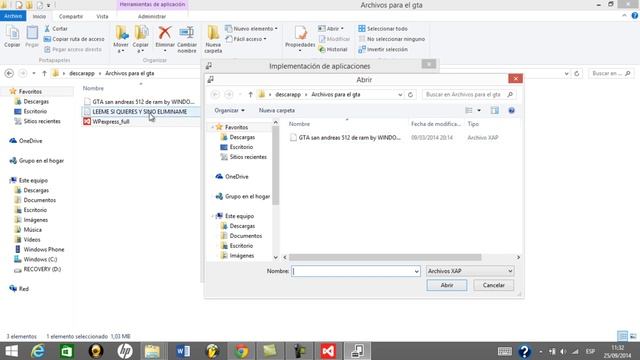Open Windows (C:) drive in sidebar

point(36,259)
